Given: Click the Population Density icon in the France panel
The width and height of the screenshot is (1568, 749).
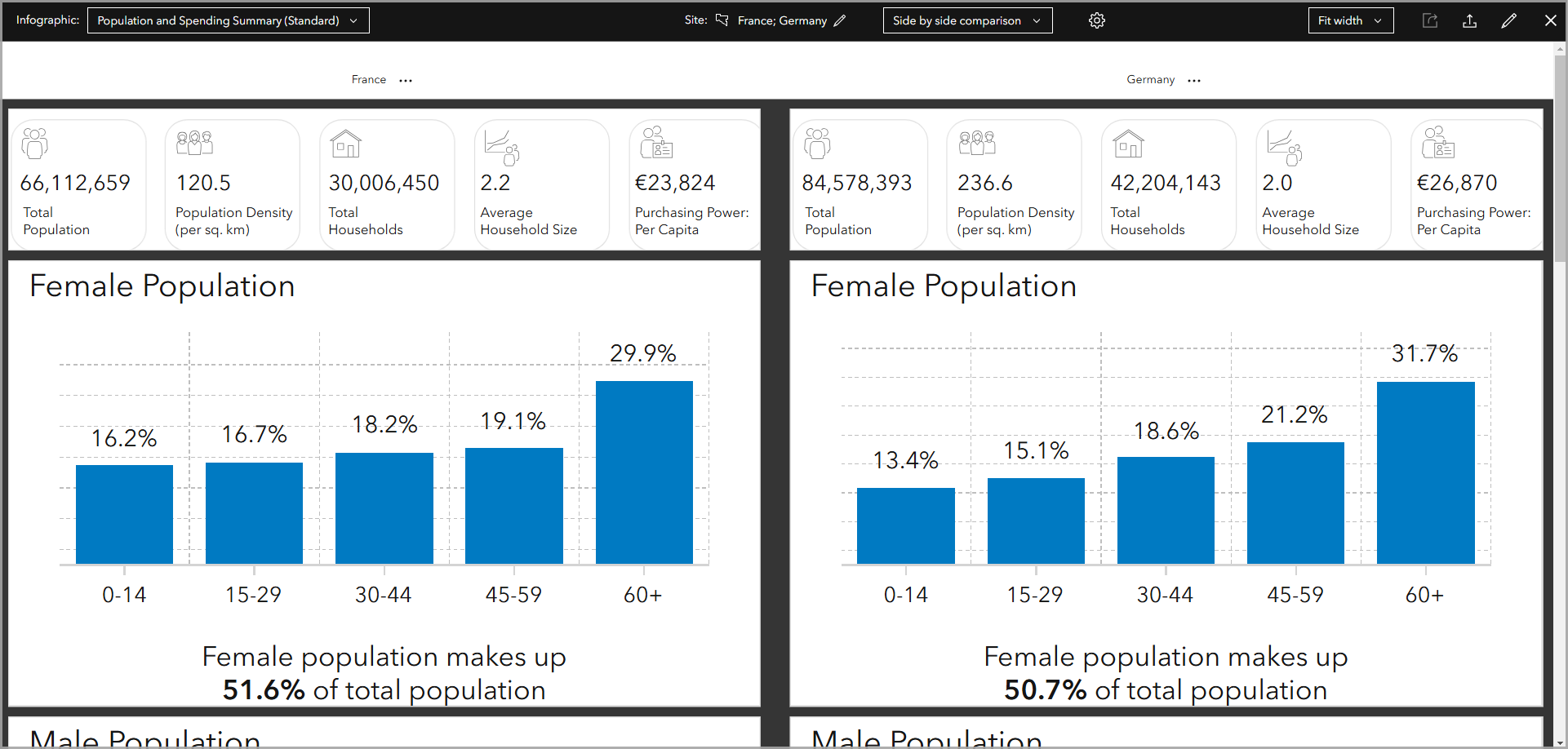Looking at the screenshot, I should 193,141.
